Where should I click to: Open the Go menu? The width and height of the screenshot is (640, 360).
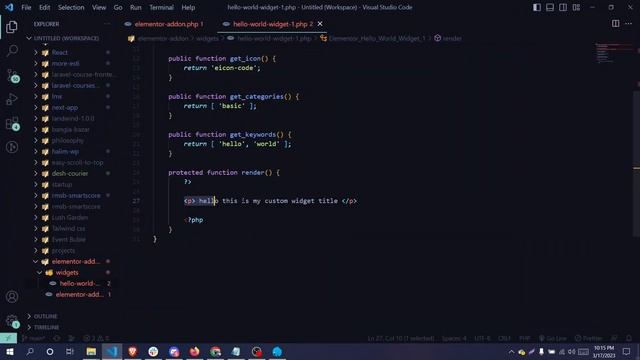coord(118,7)
